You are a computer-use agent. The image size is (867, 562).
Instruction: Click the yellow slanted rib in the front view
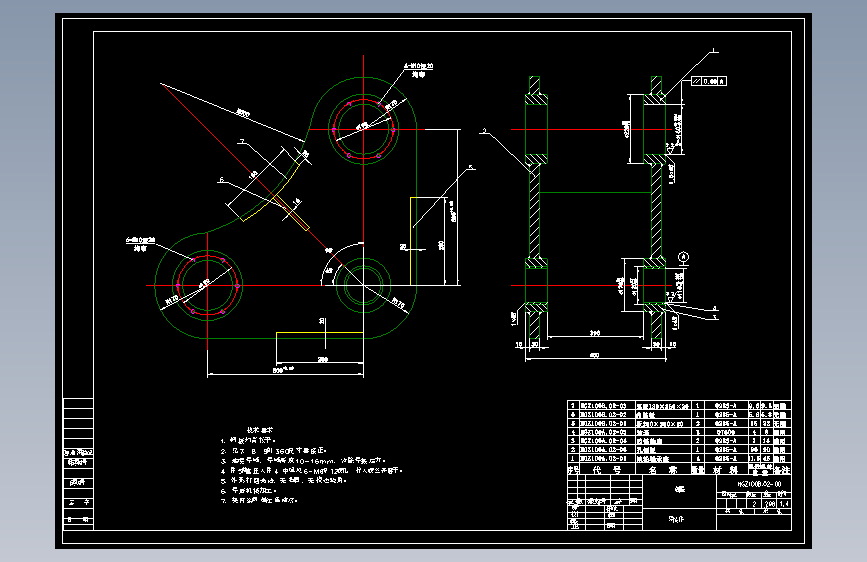tap(291, 212)
